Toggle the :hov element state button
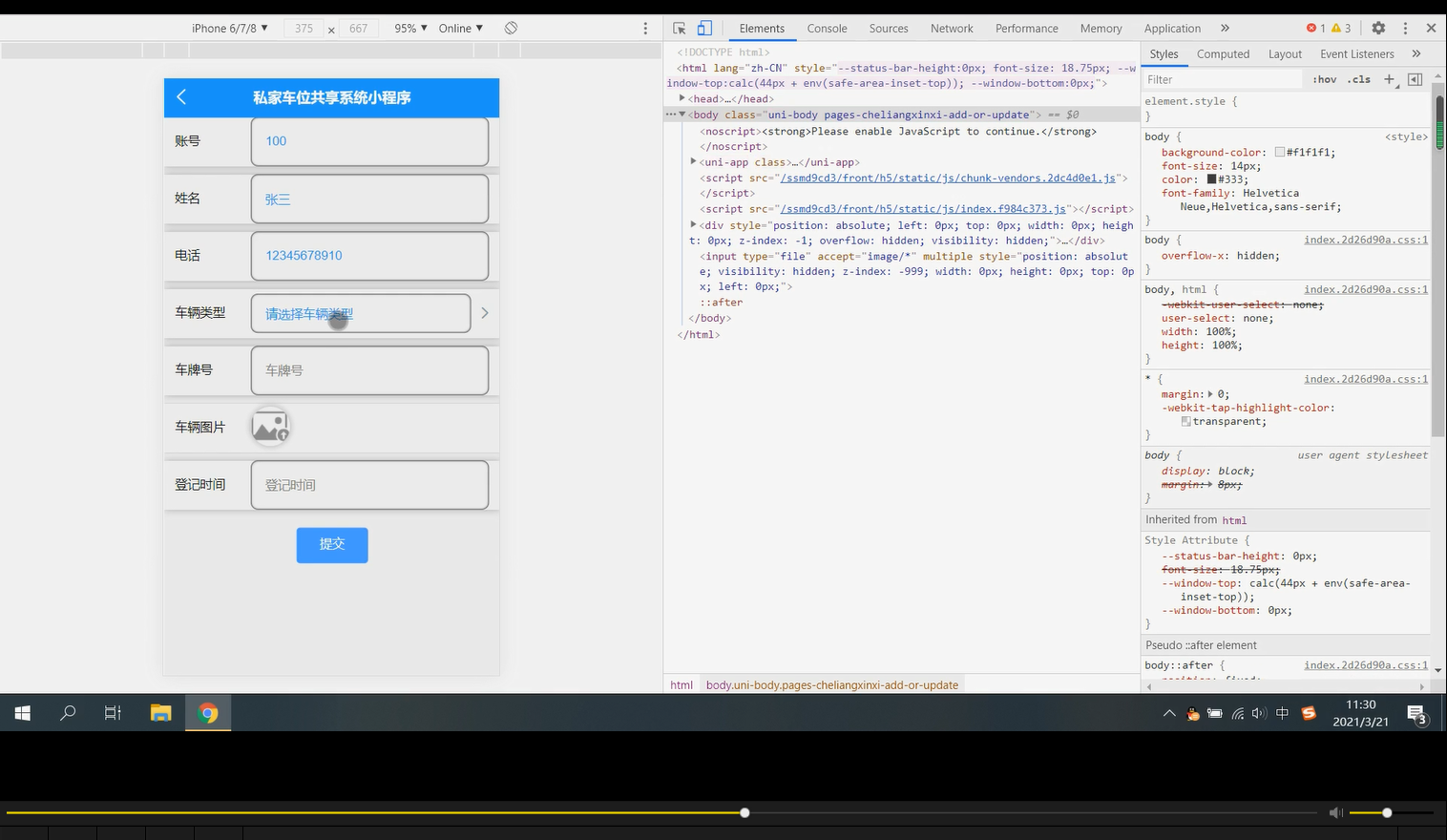1447x840 pixels. point(1324,79)
